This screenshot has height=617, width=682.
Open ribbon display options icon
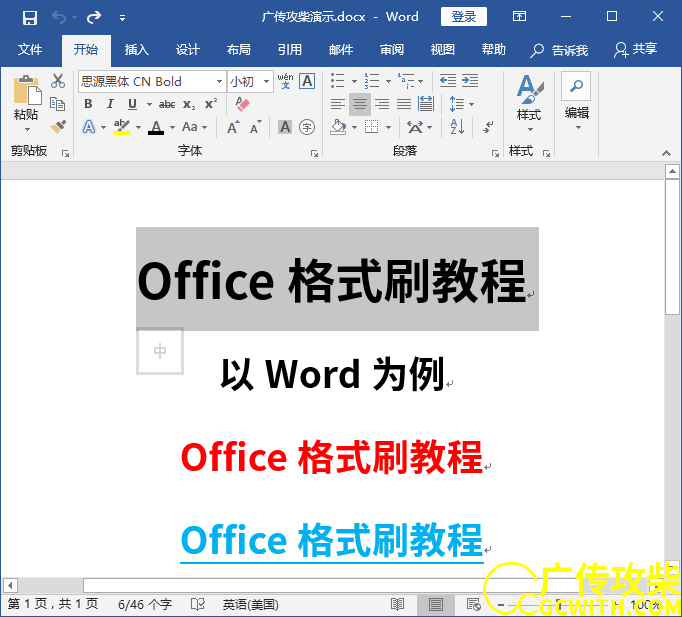pyautogui.click(x=519, y=17)
